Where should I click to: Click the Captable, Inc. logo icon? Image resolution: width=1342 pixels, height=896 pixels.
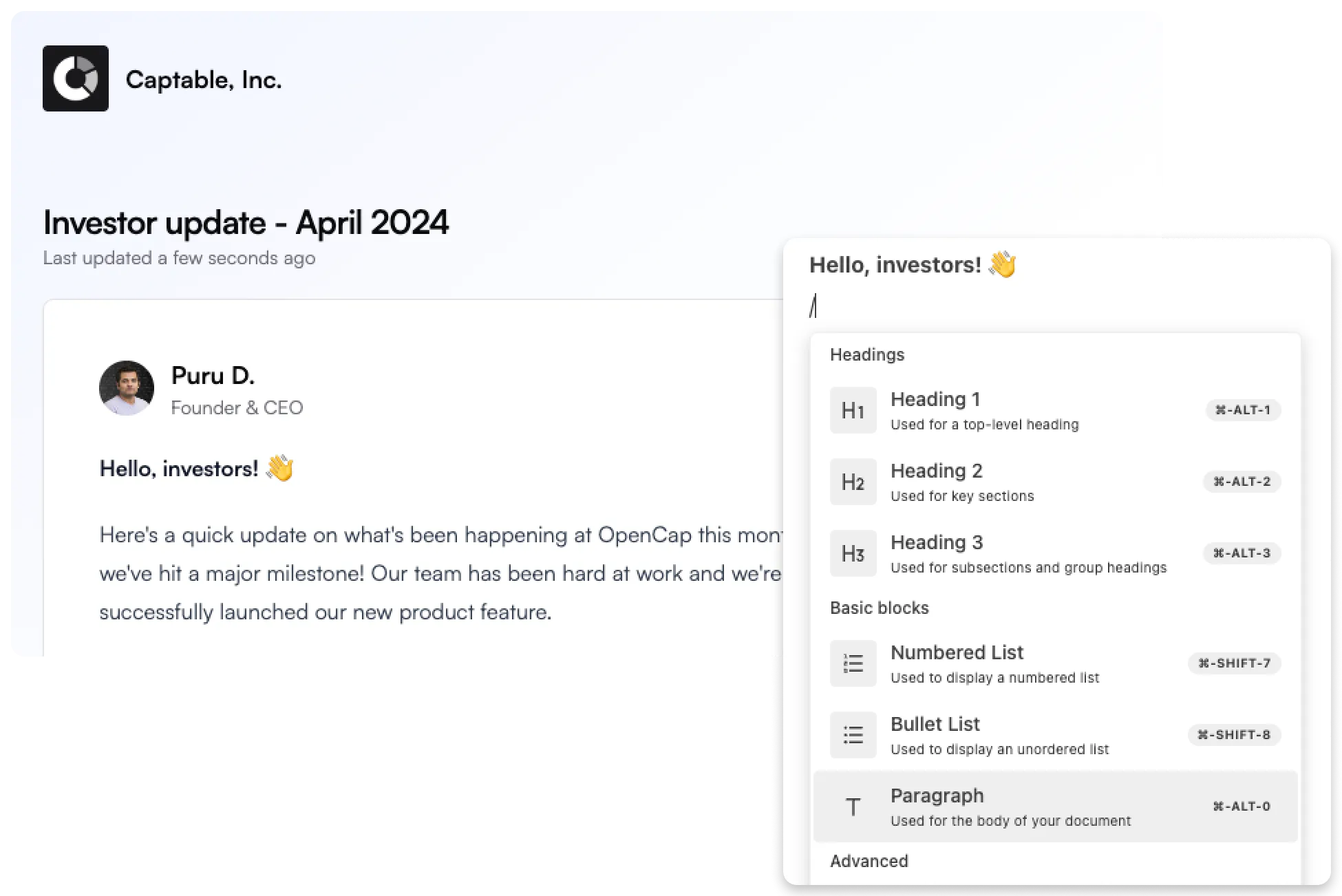(x=76, y=78)
